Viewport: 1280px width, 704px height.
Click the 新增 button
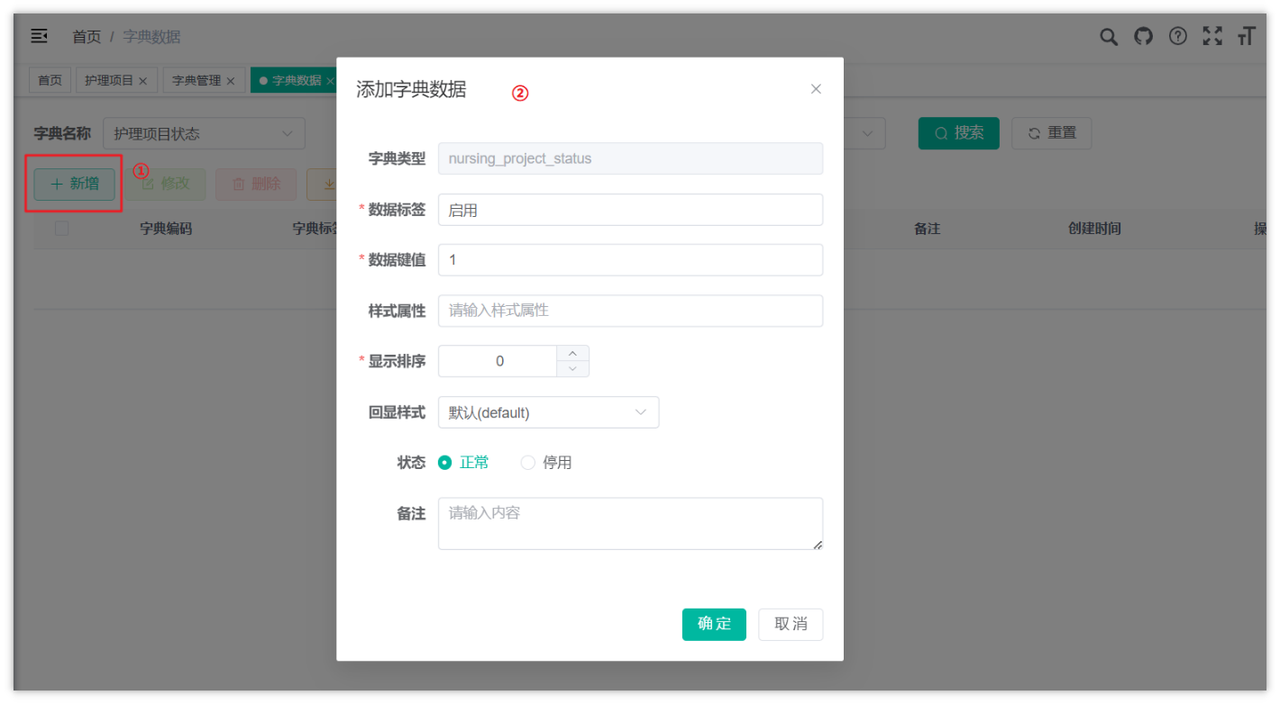[x=74, y=184]
